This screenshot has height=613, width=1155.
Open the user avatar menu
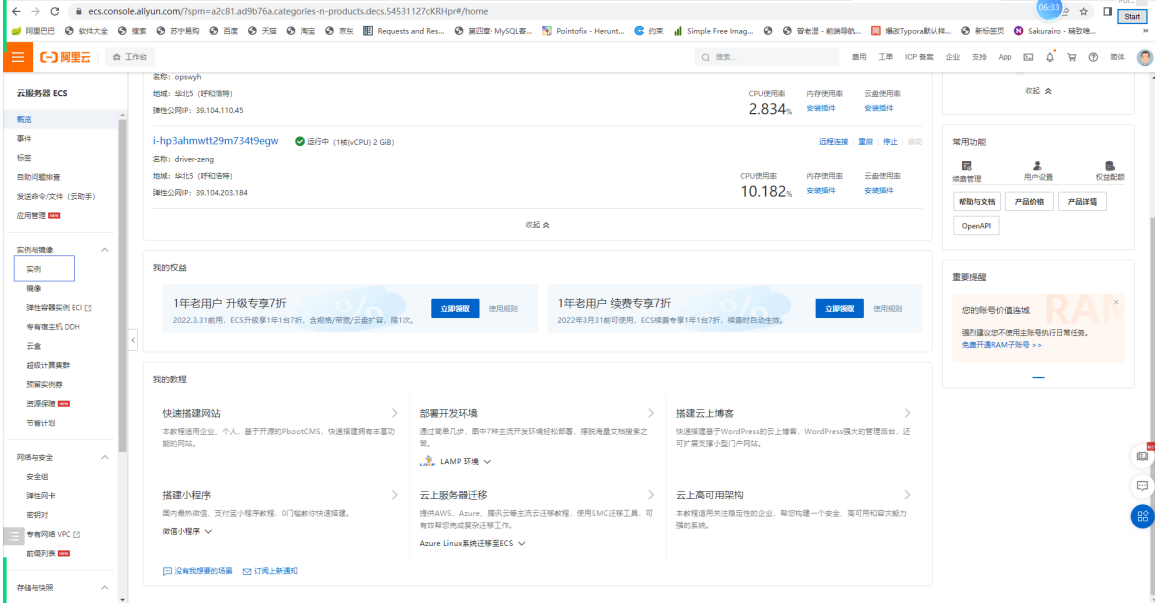[1144, 57]
